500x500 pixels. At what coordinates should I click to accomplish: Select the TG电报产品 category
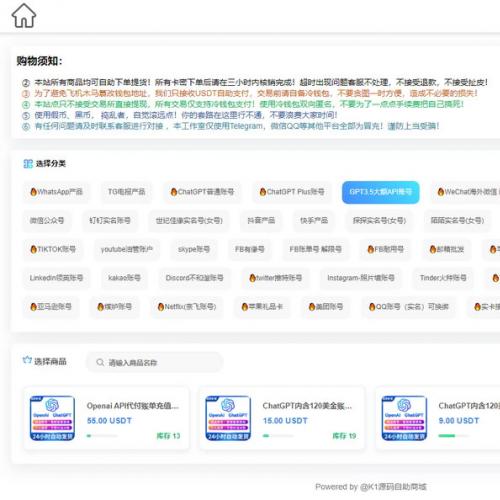[126, 192]
